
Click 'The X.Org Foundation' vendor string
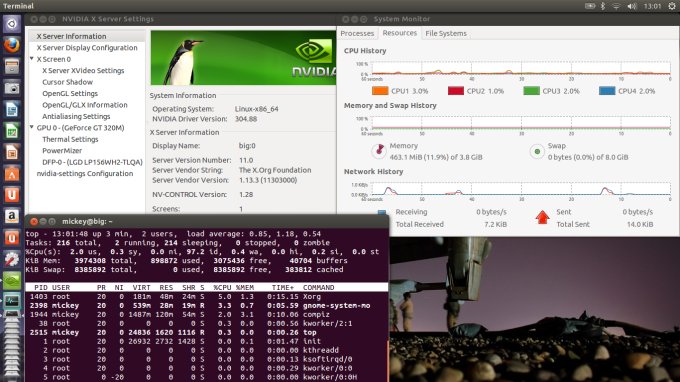(x=275, y=170)
